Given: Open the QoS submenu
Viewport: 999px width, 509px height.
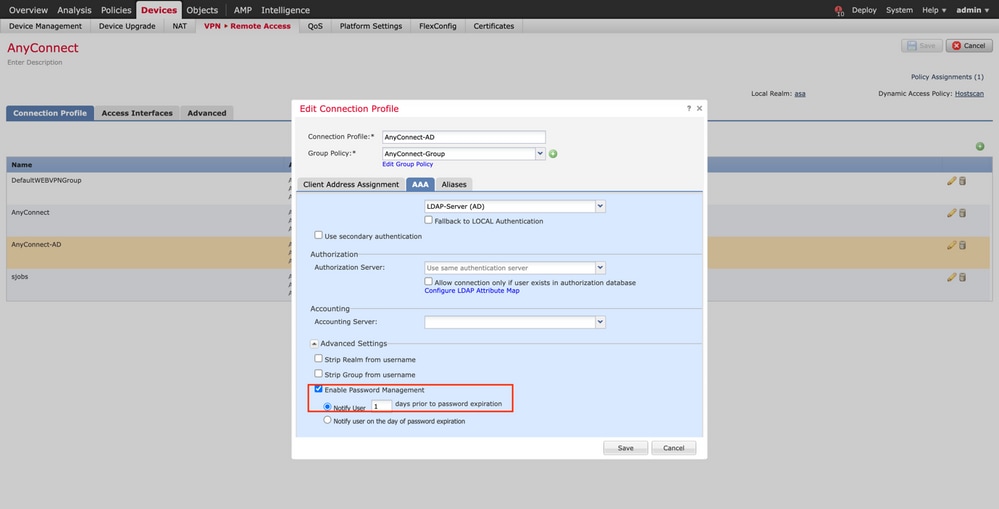Looking at the screenshot, I should click(315, 26).
